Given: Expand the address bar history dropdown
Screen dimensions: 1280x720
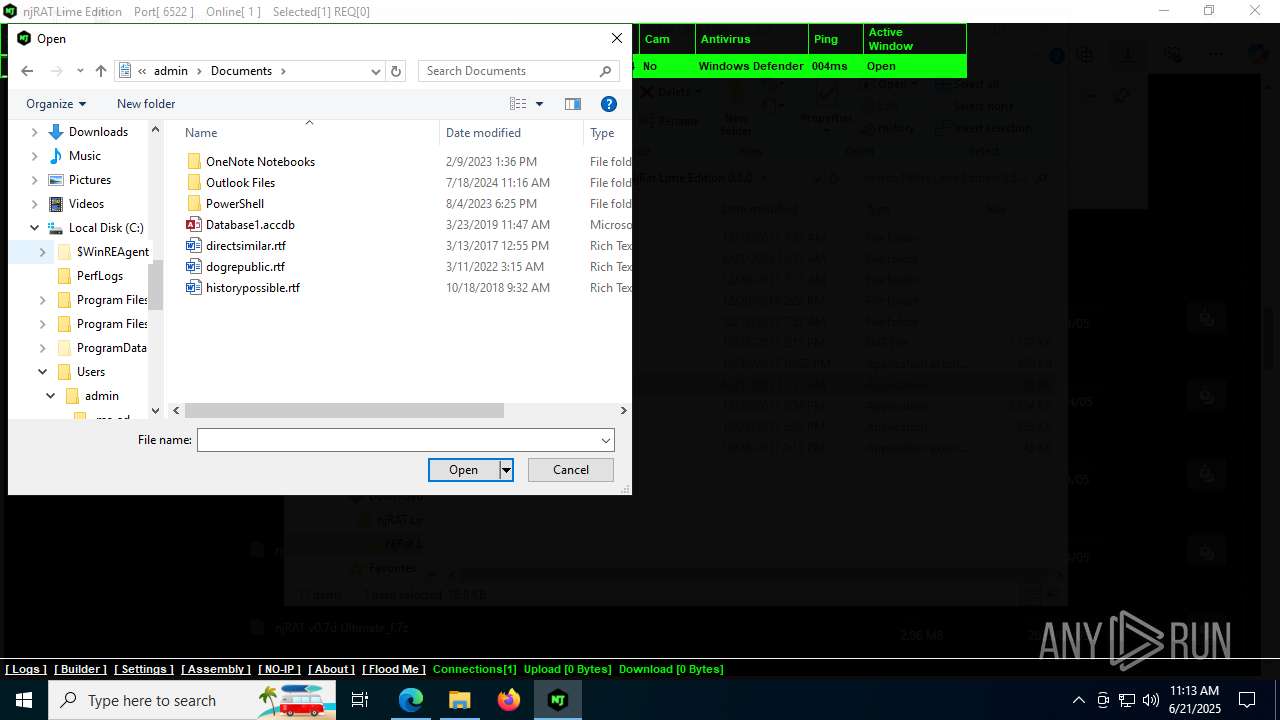Looking at the screenshot, I should pos(376,71).
